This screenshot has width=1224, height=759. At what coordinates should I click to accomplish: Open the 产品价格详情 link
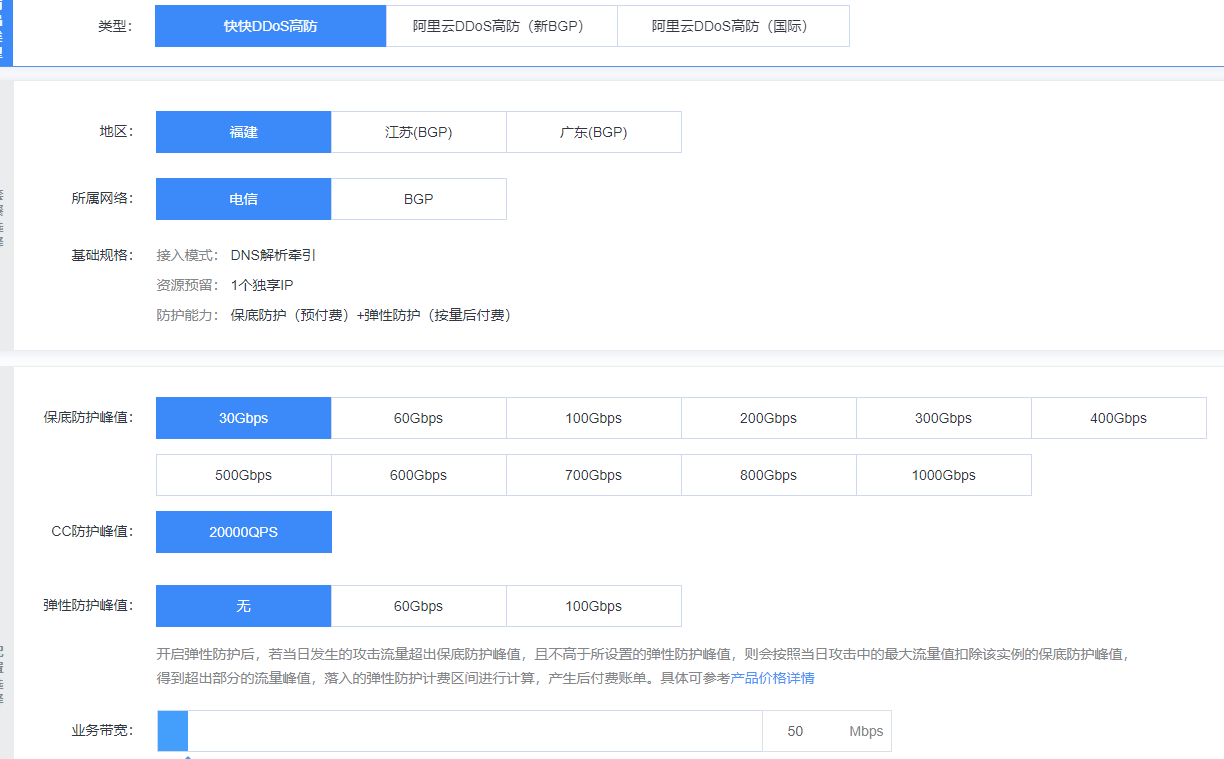pos(772,678)
